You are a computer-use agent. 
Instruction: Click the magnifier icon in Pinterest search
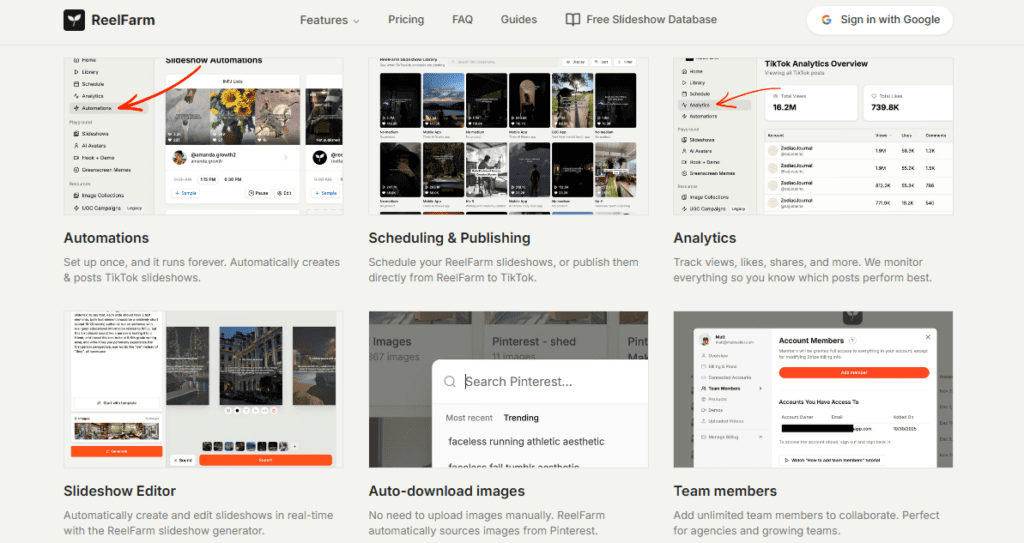click(x=451, y=381)
